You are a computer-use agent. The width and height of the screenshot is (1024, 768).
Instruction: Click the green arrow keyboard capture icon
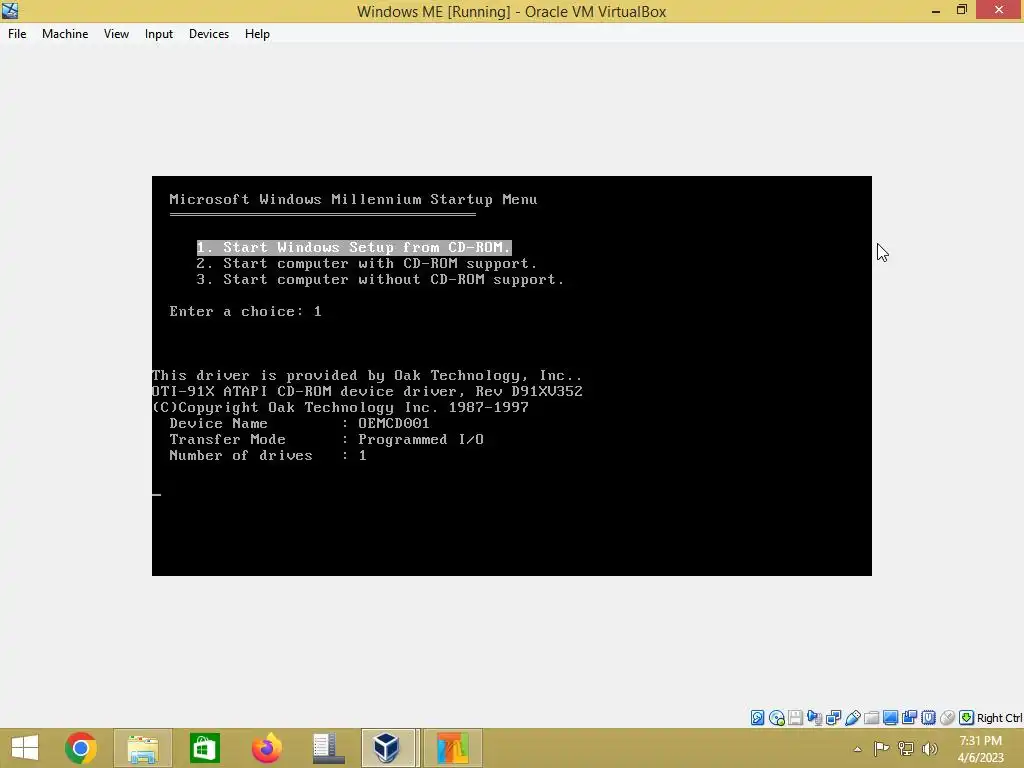point(966,718)
